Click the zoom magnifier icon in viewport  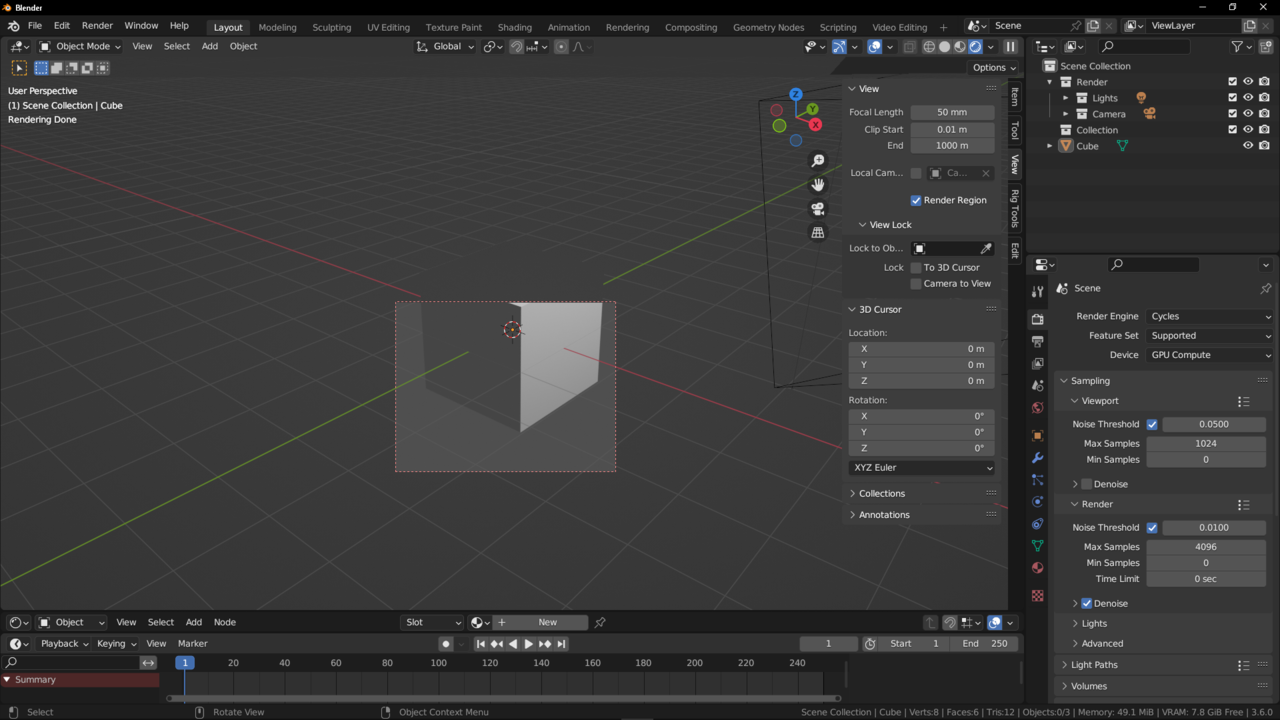pos(818,161)
